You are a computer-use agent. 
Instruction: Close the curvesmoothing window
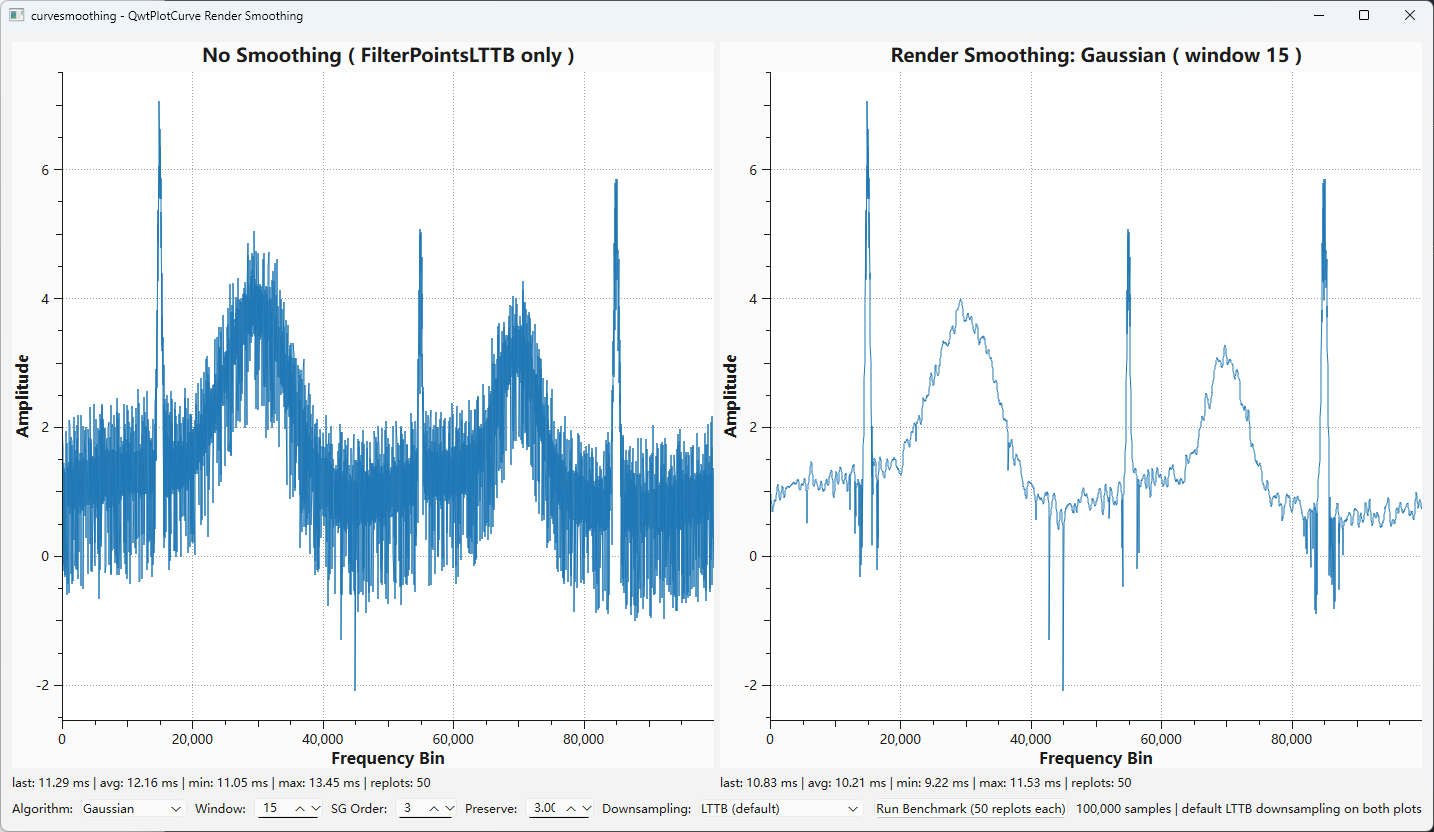tap(1410, 16)
